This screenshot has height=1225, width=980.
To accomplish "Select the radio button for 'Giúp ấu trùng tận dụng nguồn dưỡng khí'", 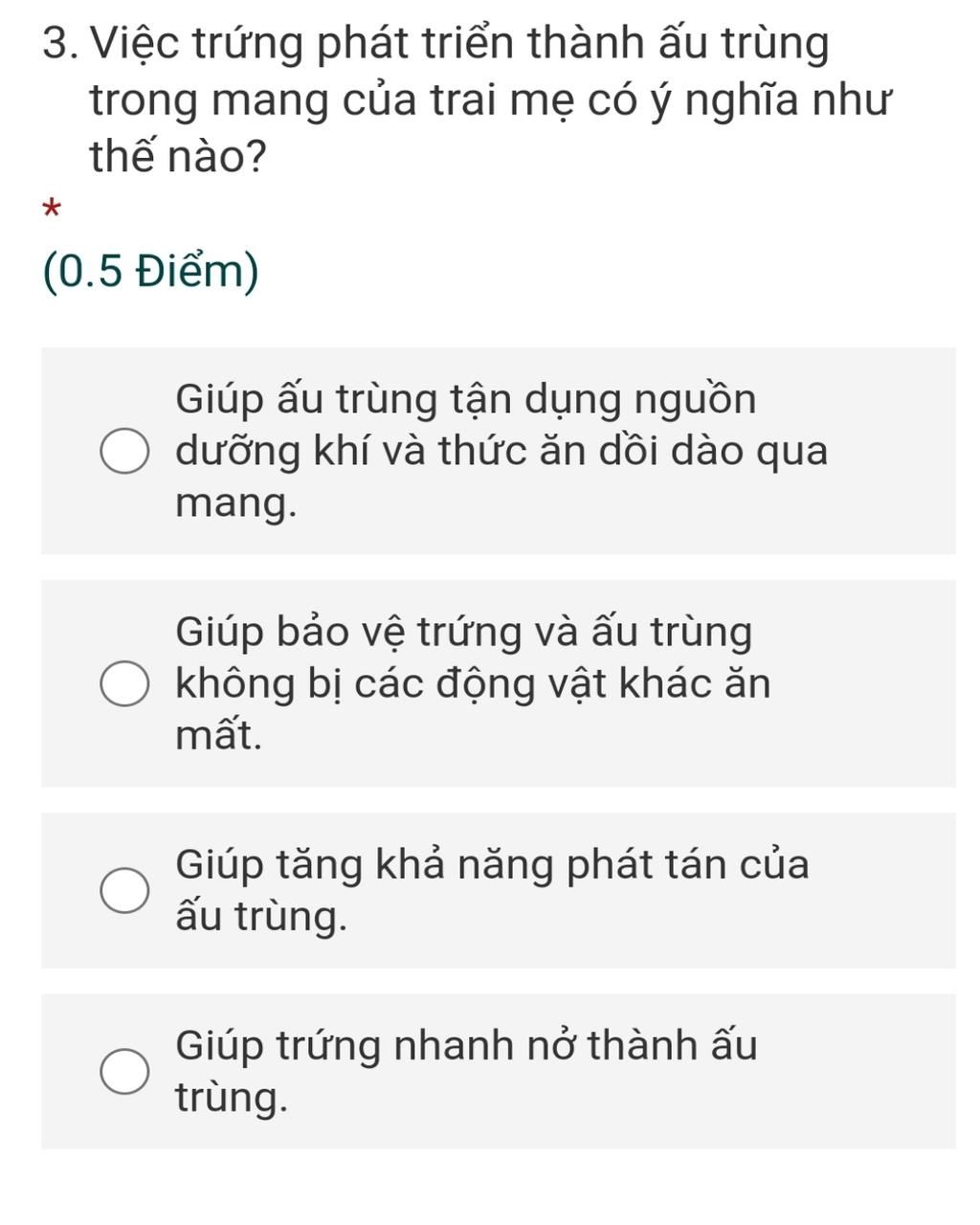I will [124, 452].
